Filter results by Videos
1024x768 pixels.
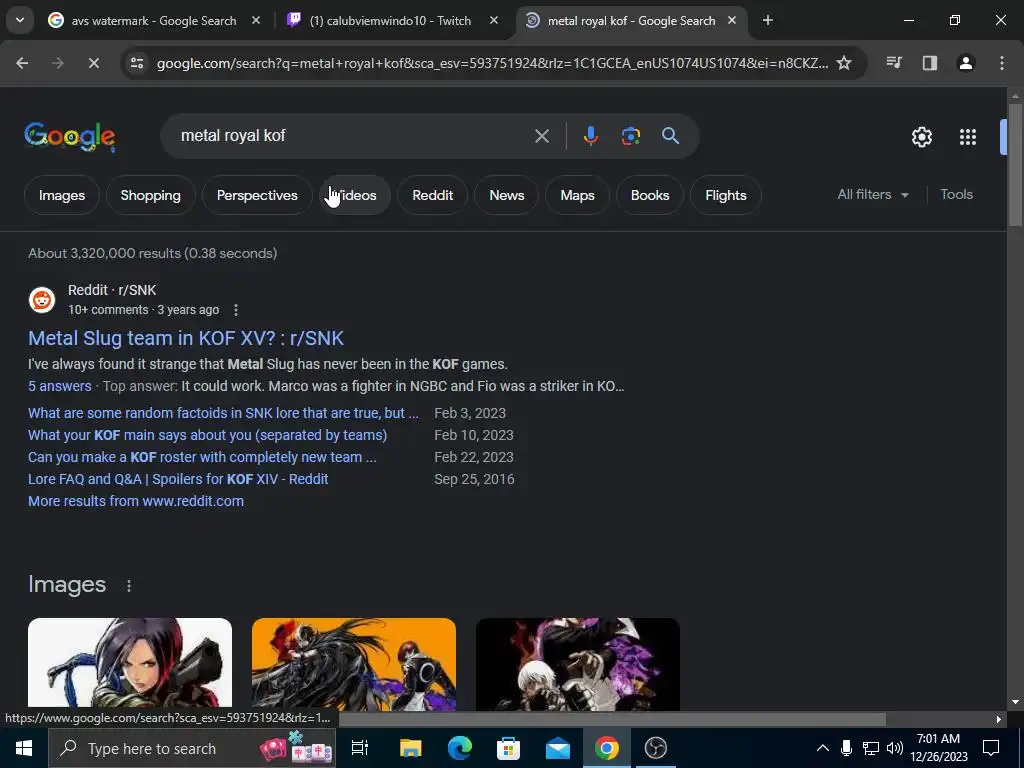(x=355, y=195)
